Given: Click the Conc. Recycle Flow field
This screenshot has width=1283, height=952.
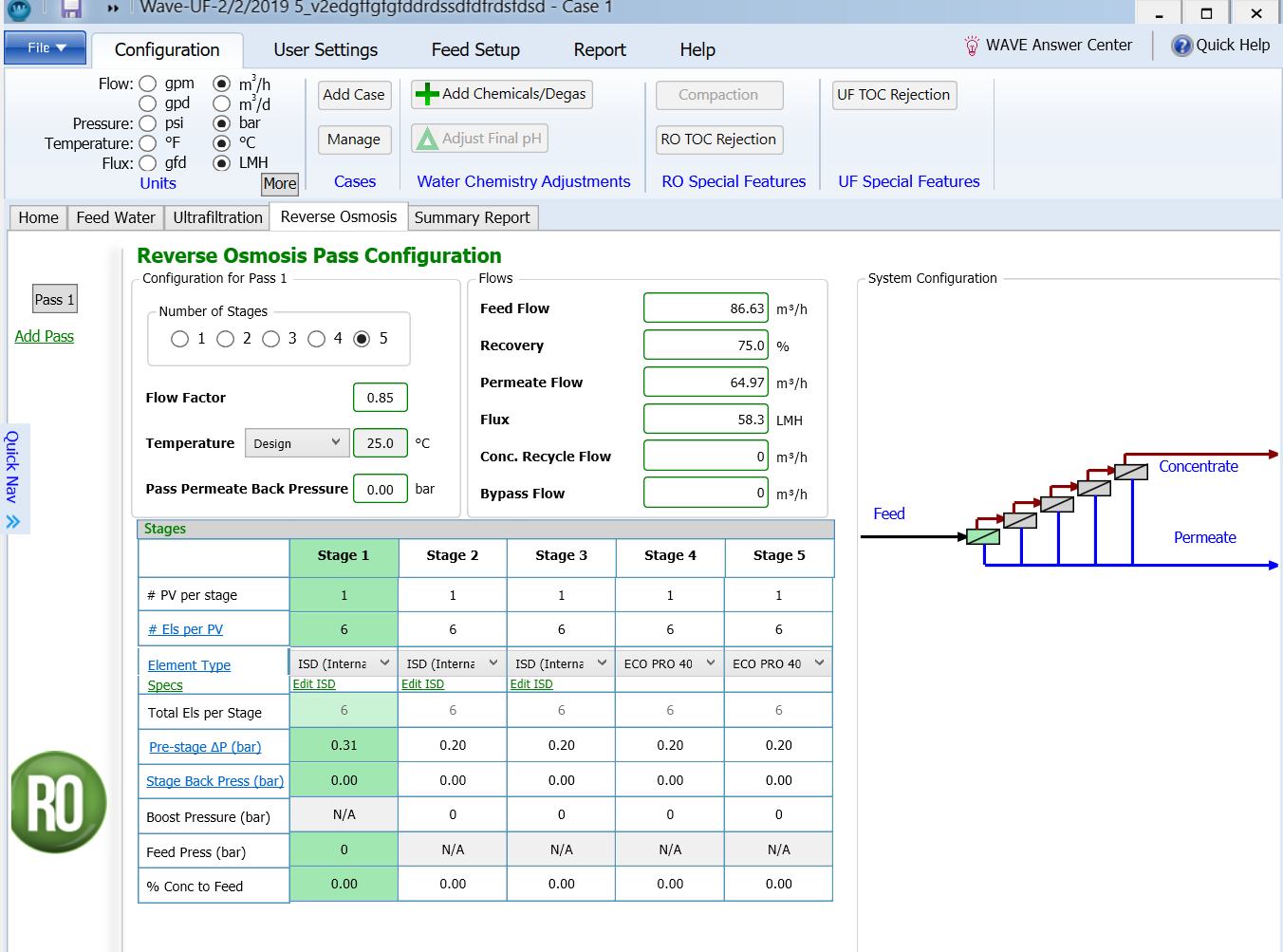Looking at the screenshot, I should pos(706,457).
